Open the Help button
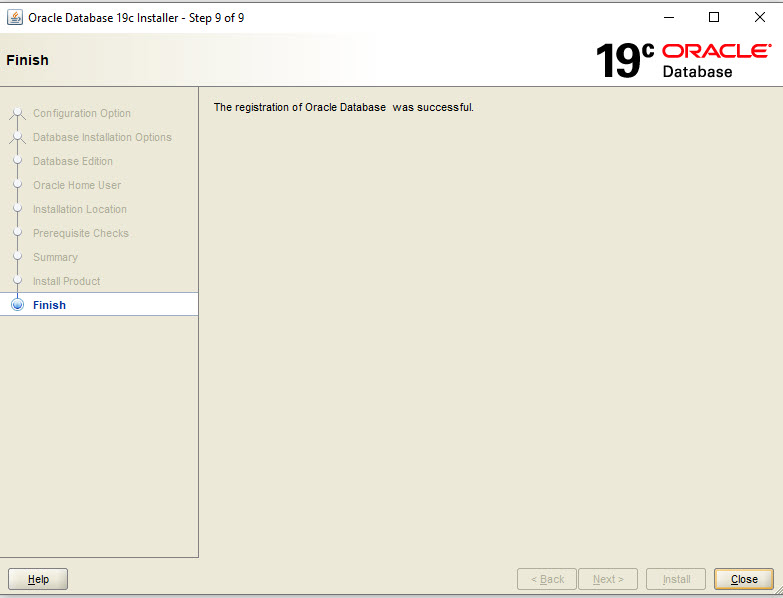Viewport: 783px width, 598px height. 38,579
